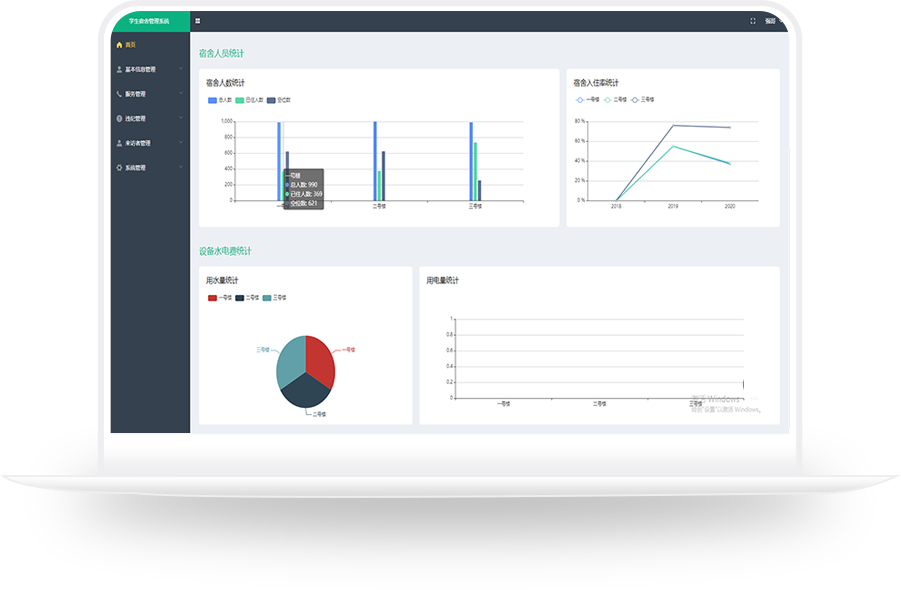Screen dimensions: 901x590
Task: Click the 服务管理 phone icon
Action: coord(119,94)
